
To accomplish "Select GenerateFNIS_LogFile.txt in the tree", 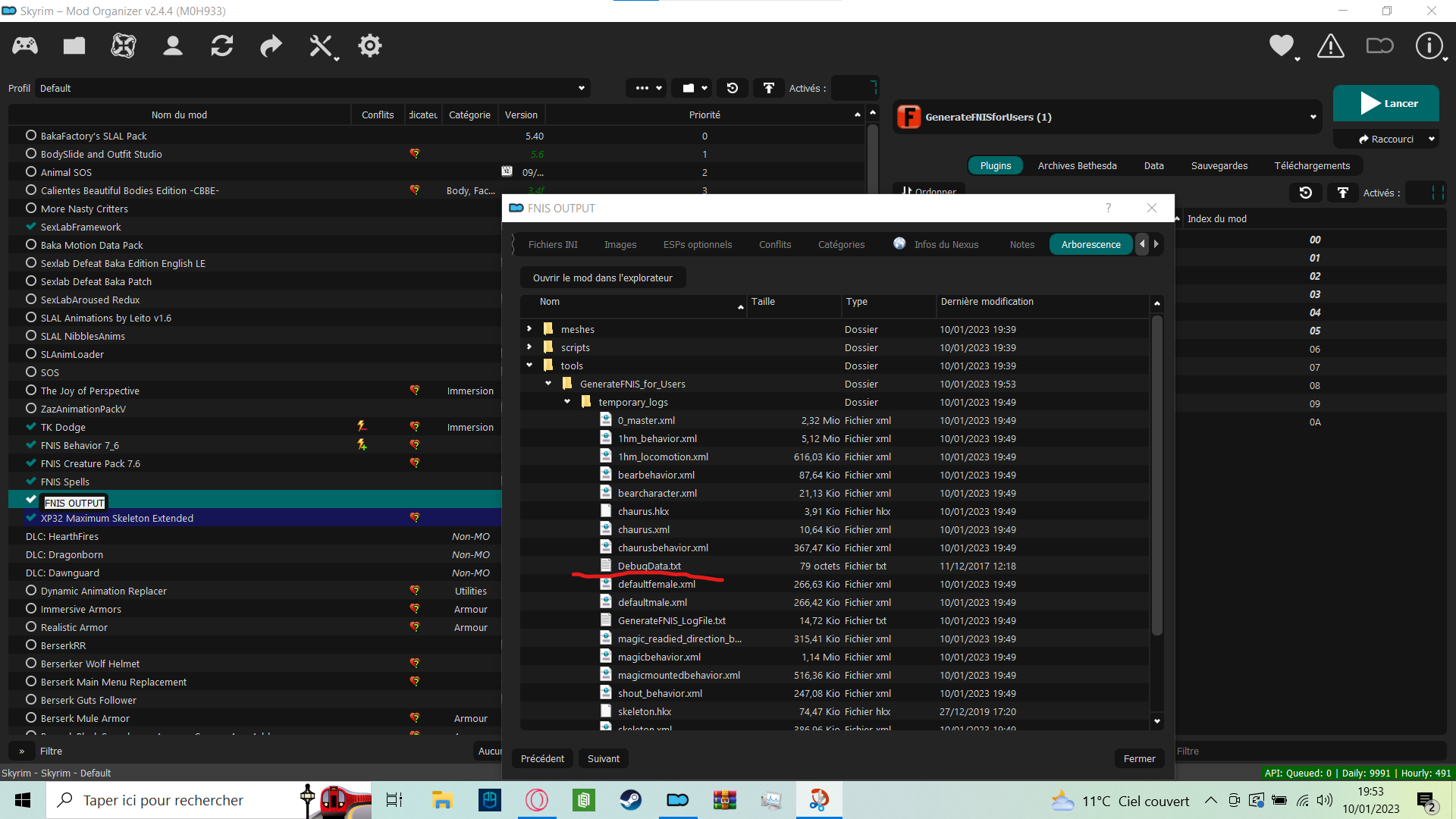I will (x=671, y=620).
